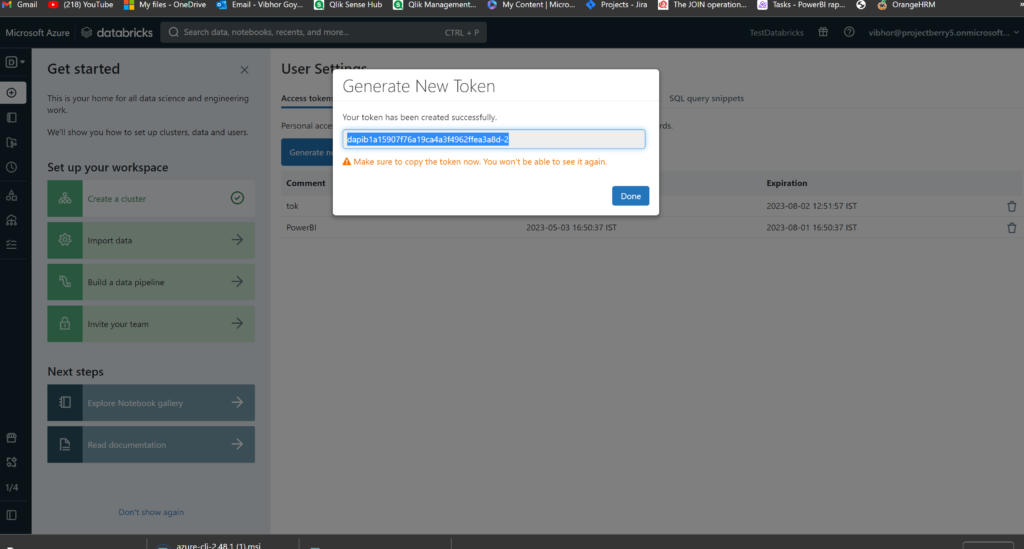Switch to the SQL query snippets tab

tap(706, 99)
